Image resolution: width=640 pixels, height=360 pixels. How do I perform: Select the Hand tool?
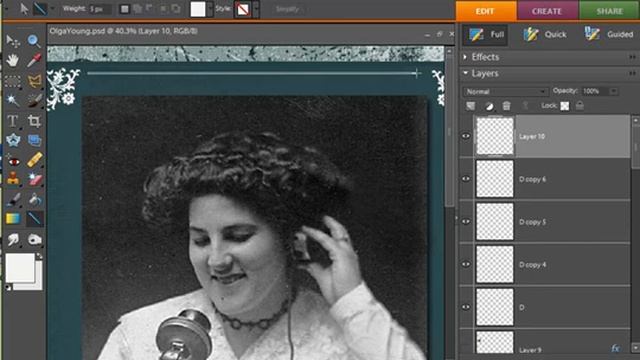click(x=13, y=60)
